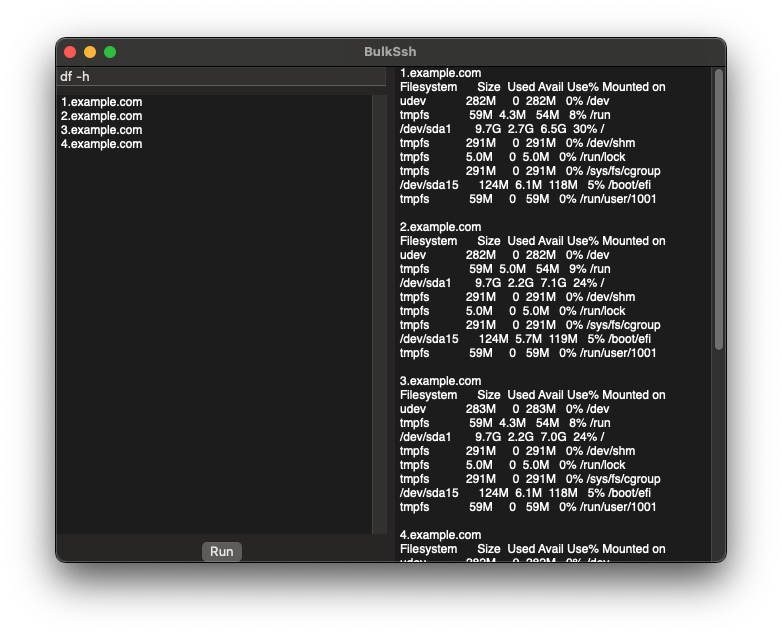Click the BulkSsh window title bar text
The width and height of the screenshot is (782, 636).
pos(390,52)
